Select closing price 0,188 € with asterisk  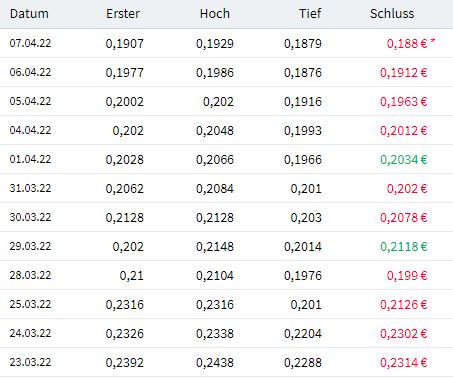[x=411, y=43]
